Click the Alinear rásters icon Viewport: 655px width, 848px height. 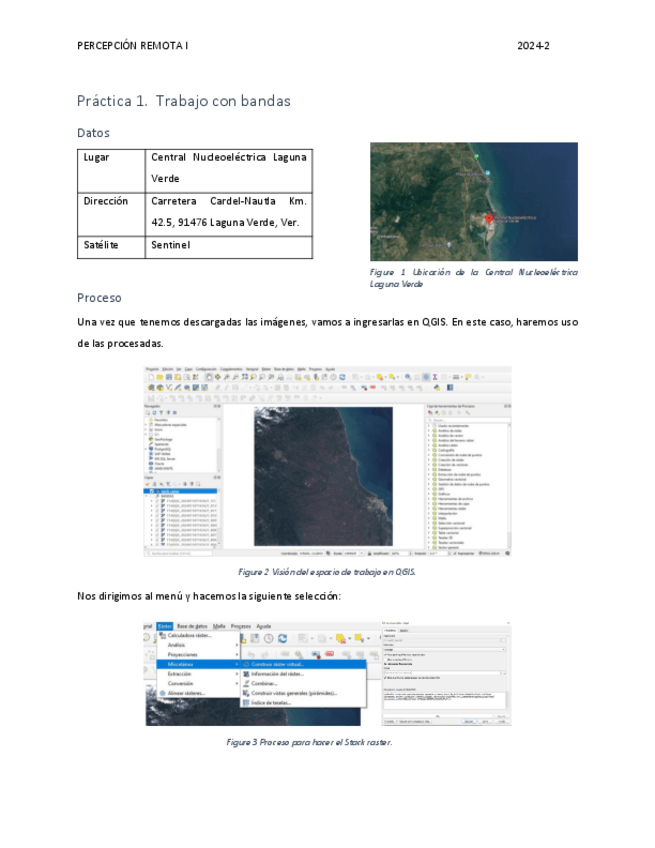[161, 693]
